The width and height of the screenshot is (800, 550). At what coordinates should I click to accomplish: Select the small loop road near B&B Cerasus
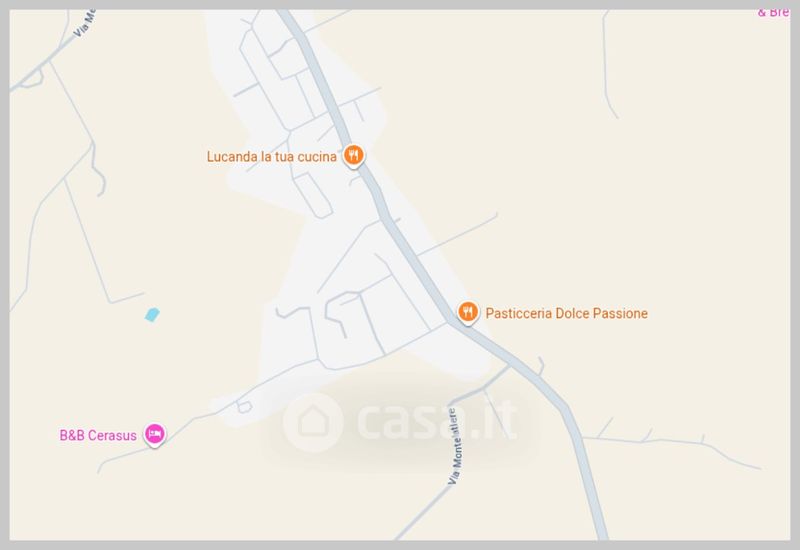click(x=244, y=407)
